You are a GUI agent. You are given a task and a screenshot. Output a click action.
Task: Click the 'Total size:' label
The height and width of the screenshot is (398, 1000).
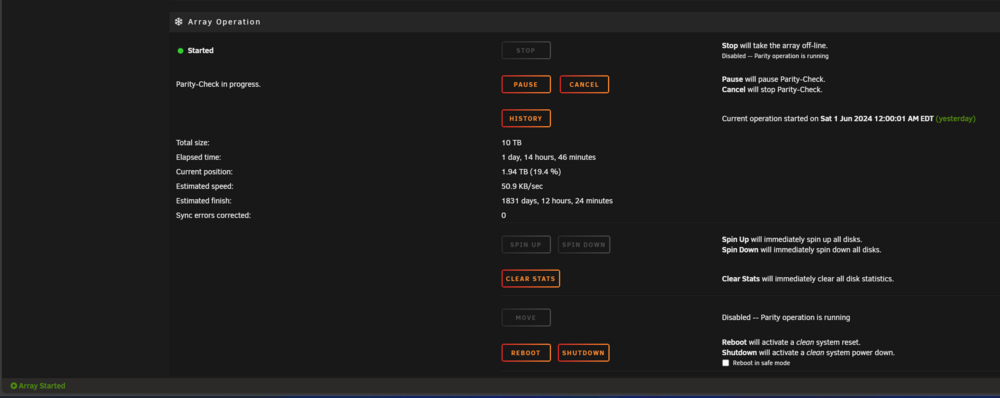(x=193, y=143)
